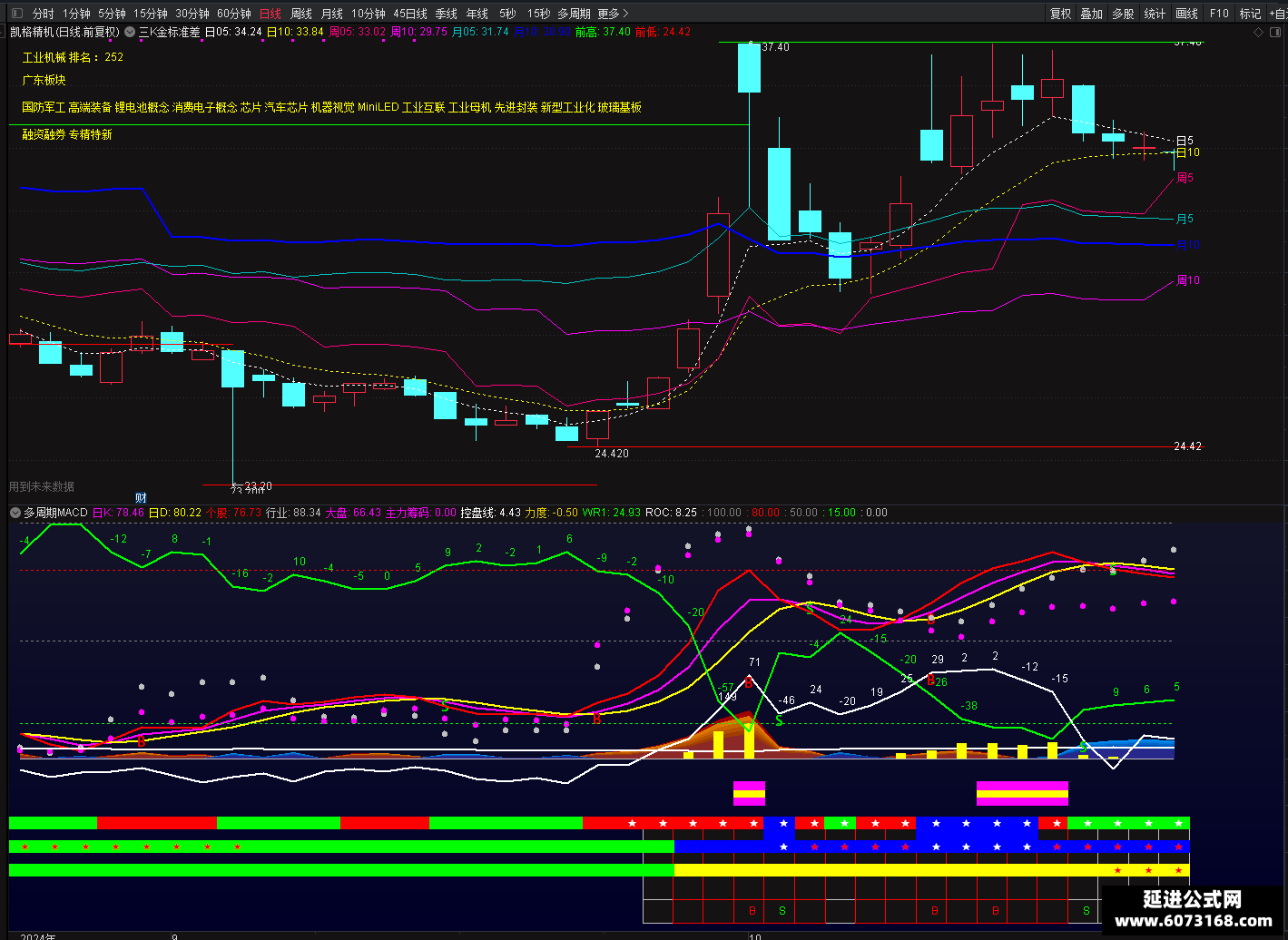Add stock via +自选 button
Image resolution: width=1288 pixels, height=940 pixels.
pyautogui.click(x=1278, y=14)
